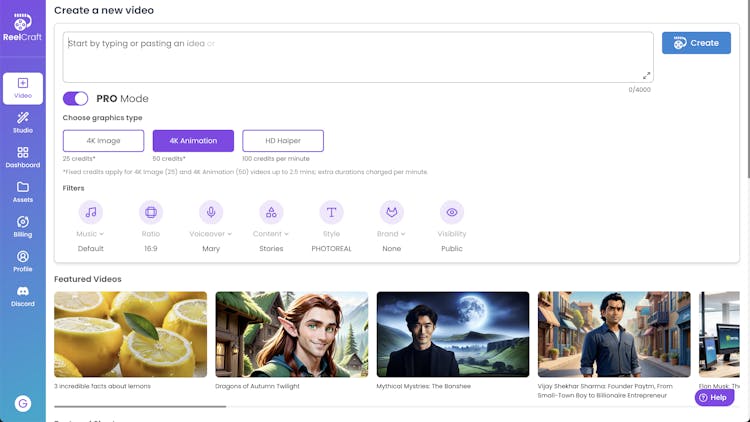Screen dimensions: 750x422
Task: Toggle the Visibility eye icon
Action: click(452, 212)
